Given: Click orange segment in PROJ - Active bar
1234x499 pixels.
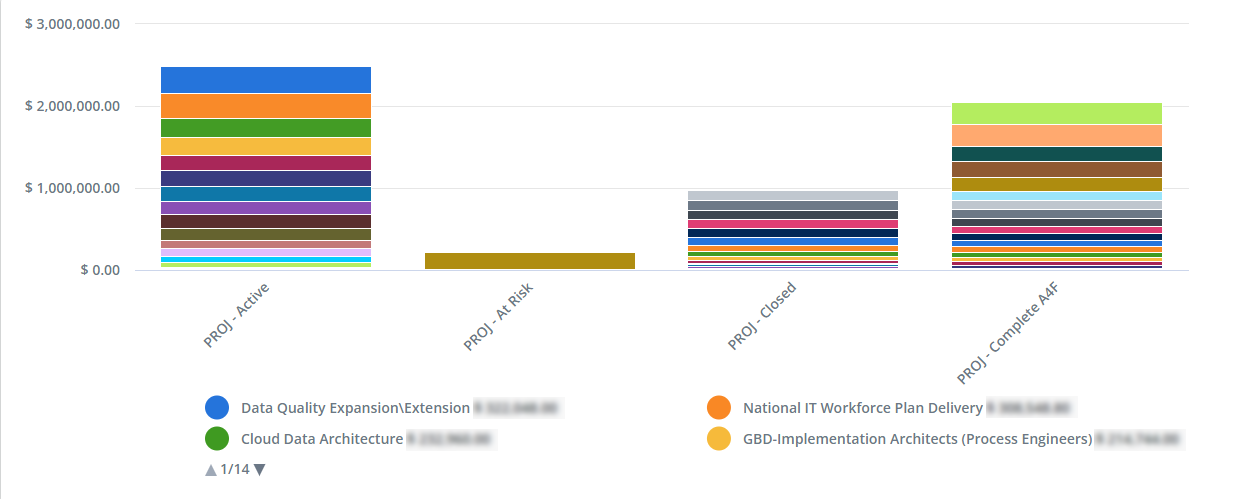Looking at the screenshot, I should click(x=266, y=106).
